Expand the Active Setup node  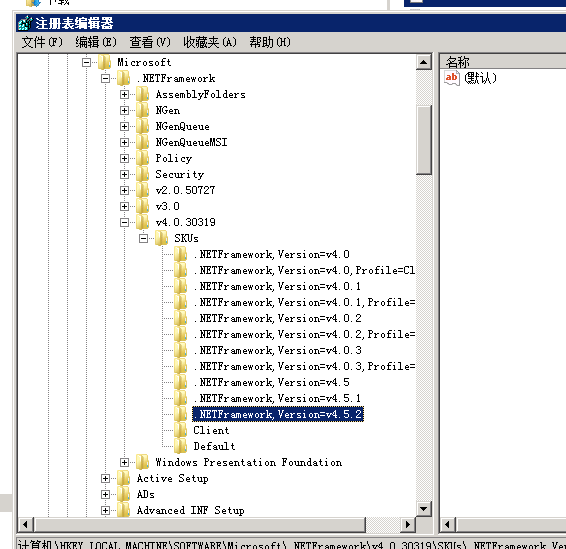click(x=105, y=478)
